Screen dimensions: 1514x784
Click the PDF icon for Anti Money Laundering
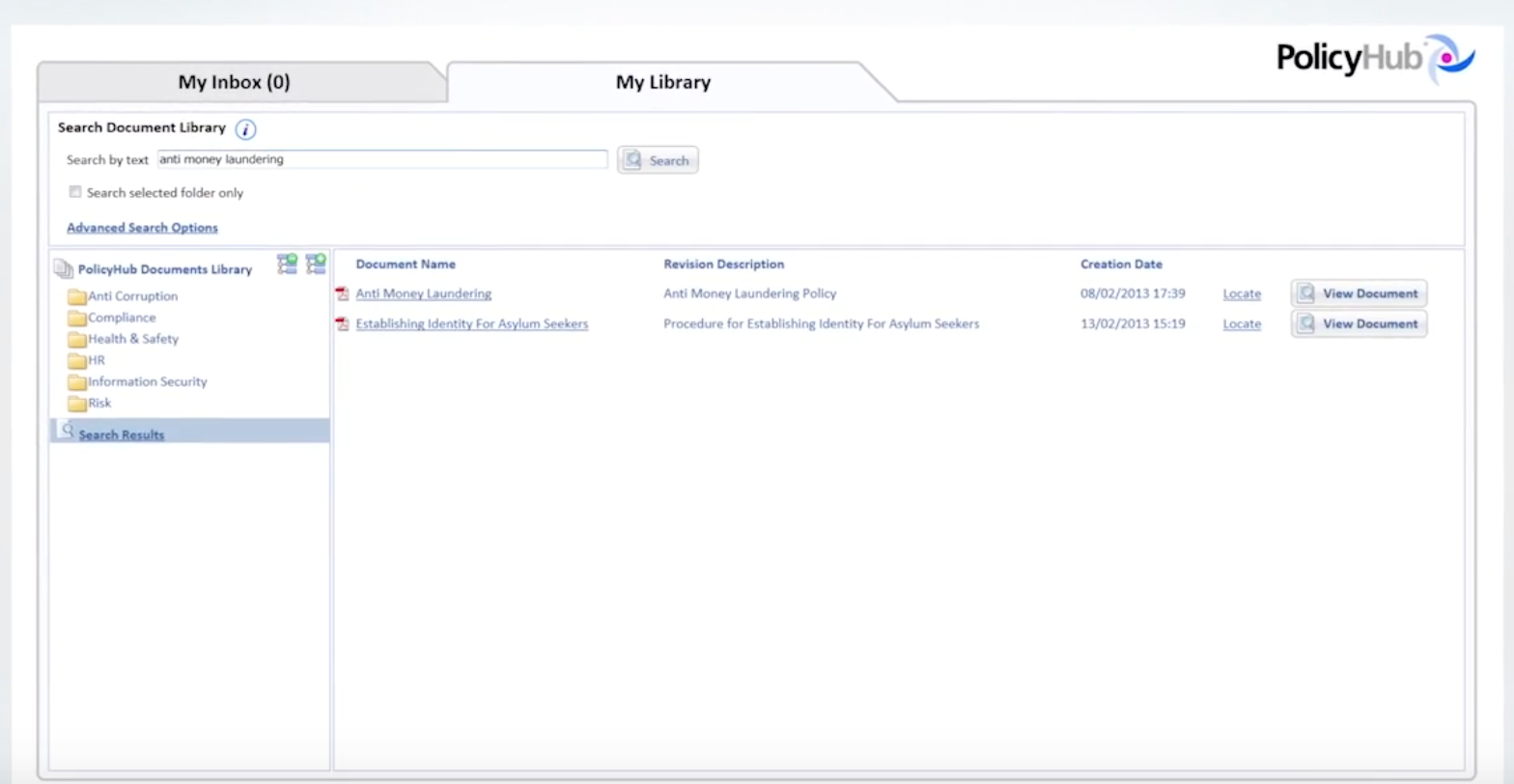point(342,294)
